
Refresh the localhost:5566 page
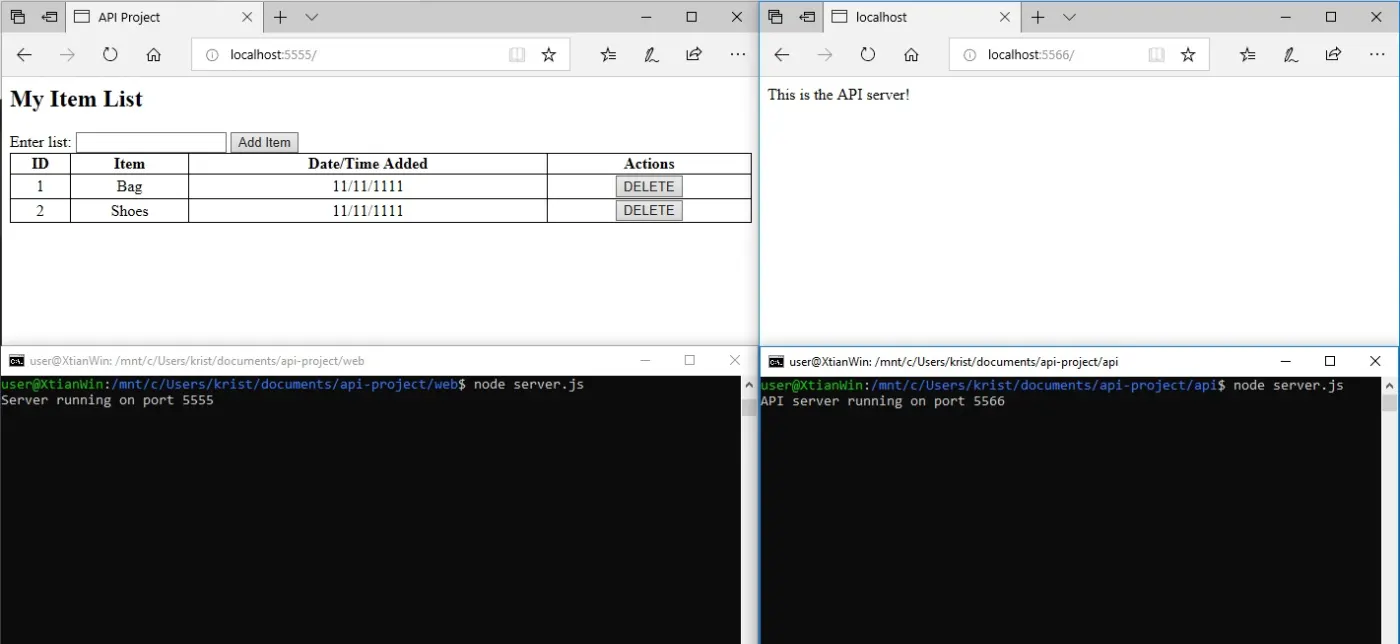868,55
